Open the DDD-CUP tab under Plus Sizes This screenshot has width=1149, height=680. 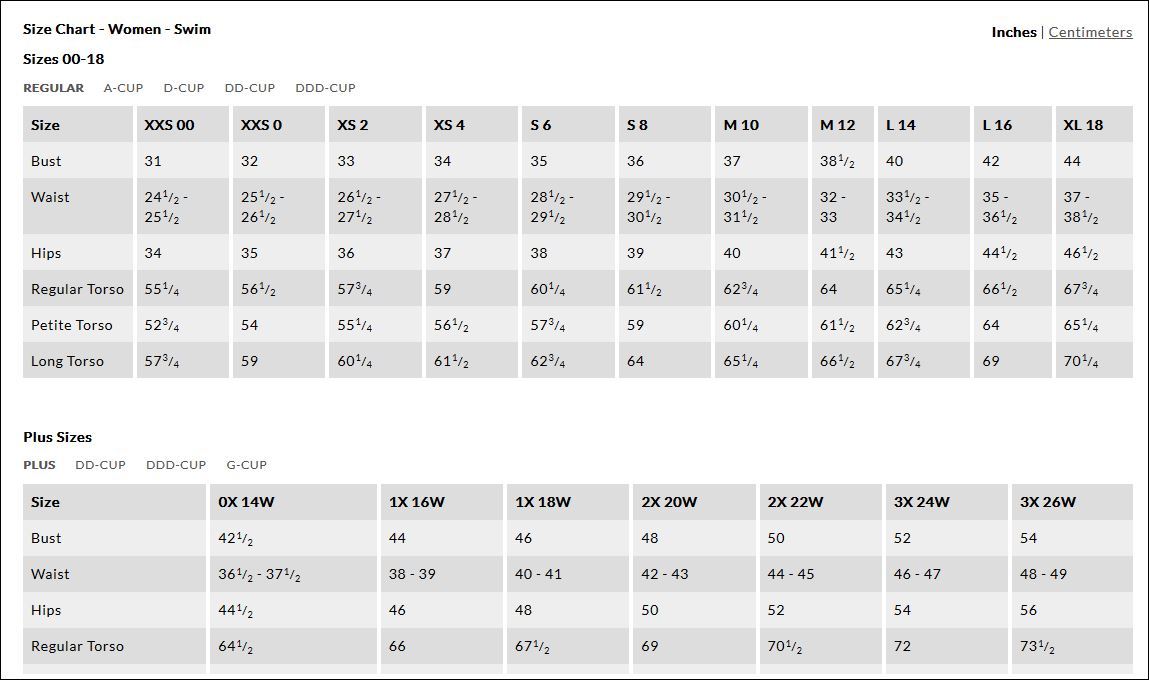(x=176, y=465)
